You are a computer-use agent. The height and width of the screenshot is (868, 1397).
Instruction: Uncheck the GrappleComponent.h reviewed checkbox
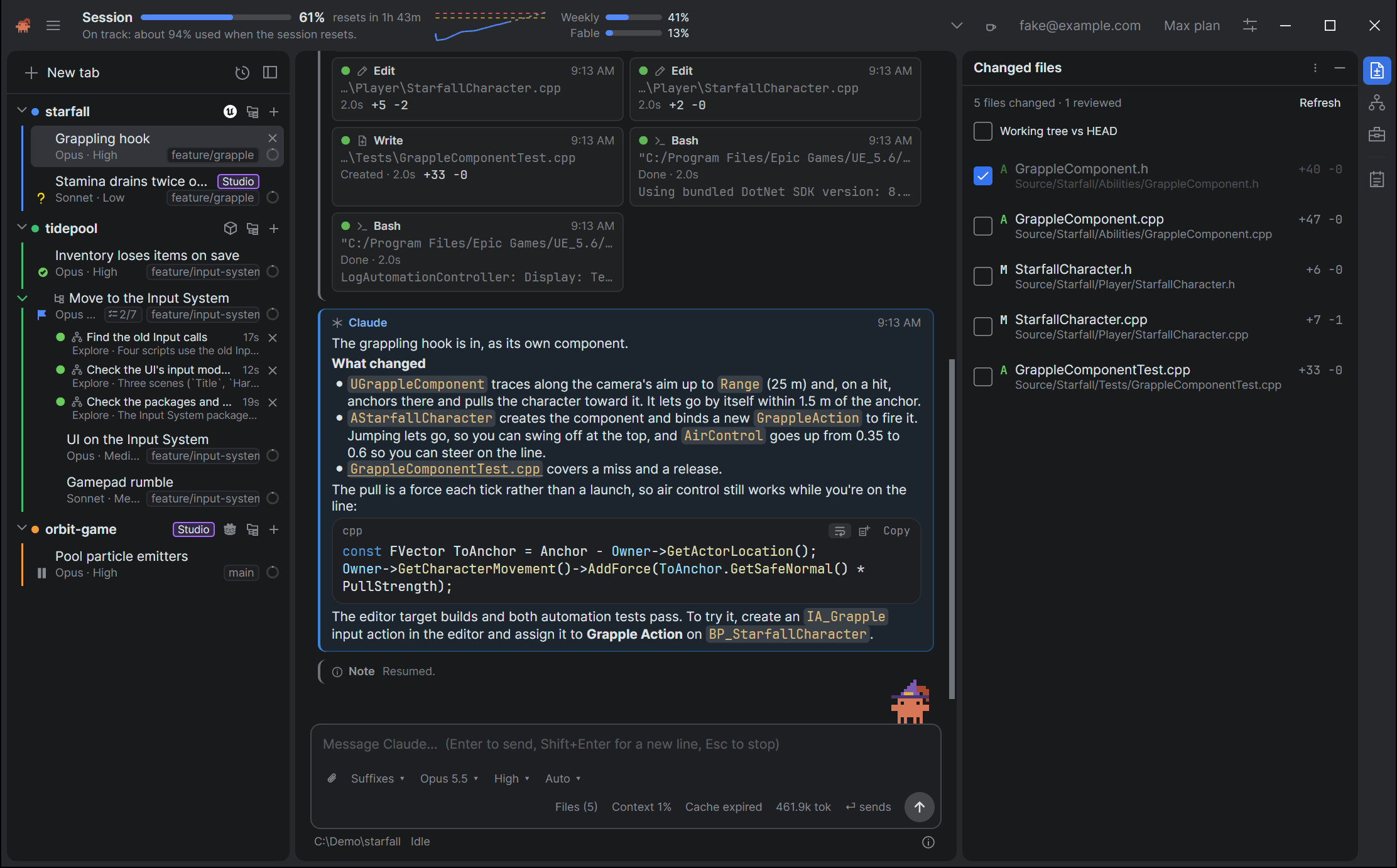tap(983, 176)
